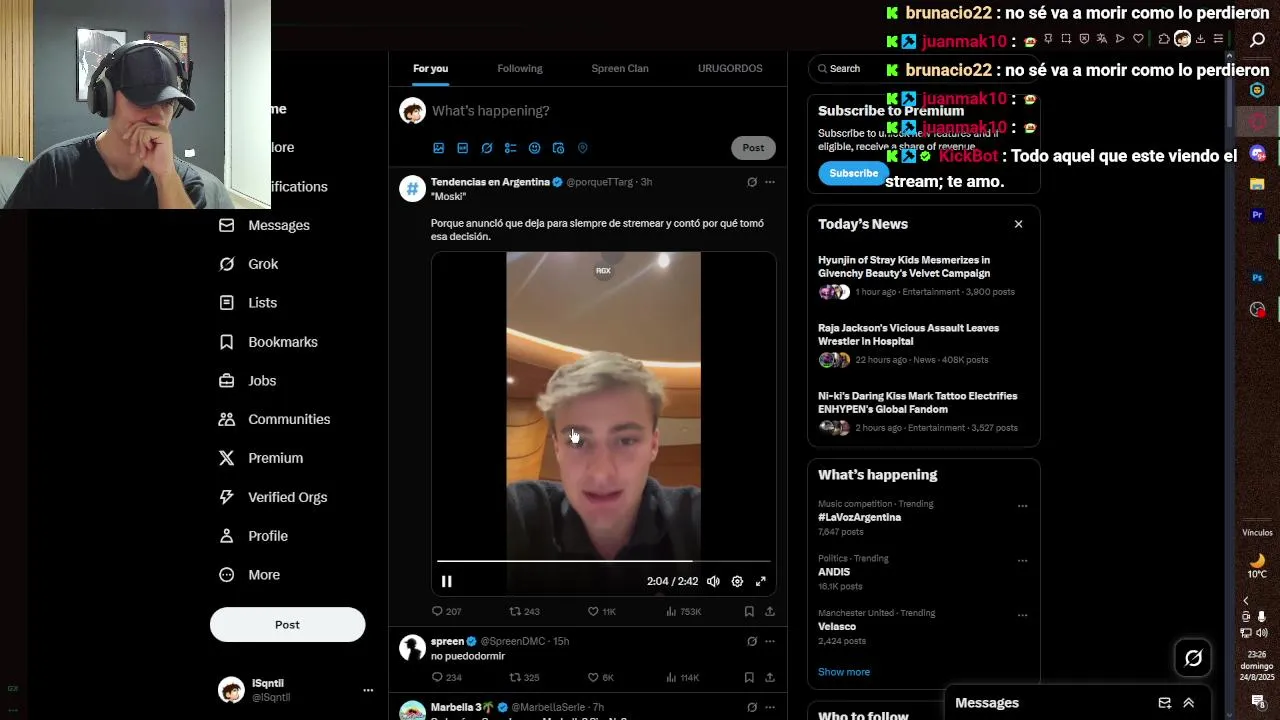Click the Subscribe button

pos(854,173)
